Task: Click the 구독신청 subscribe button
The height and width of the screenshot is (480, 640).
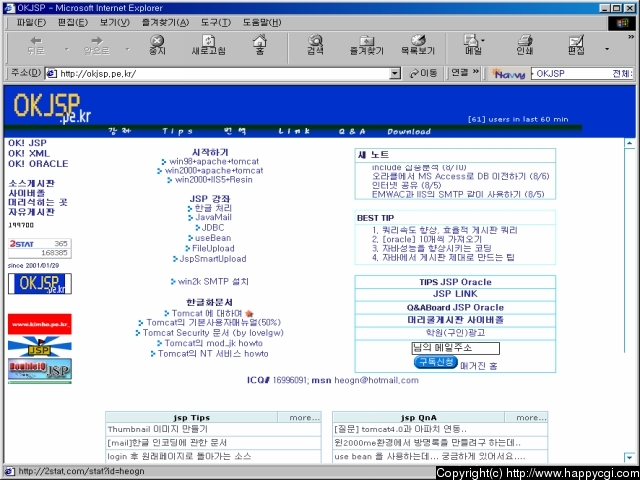Action: (x=436, y=362)
